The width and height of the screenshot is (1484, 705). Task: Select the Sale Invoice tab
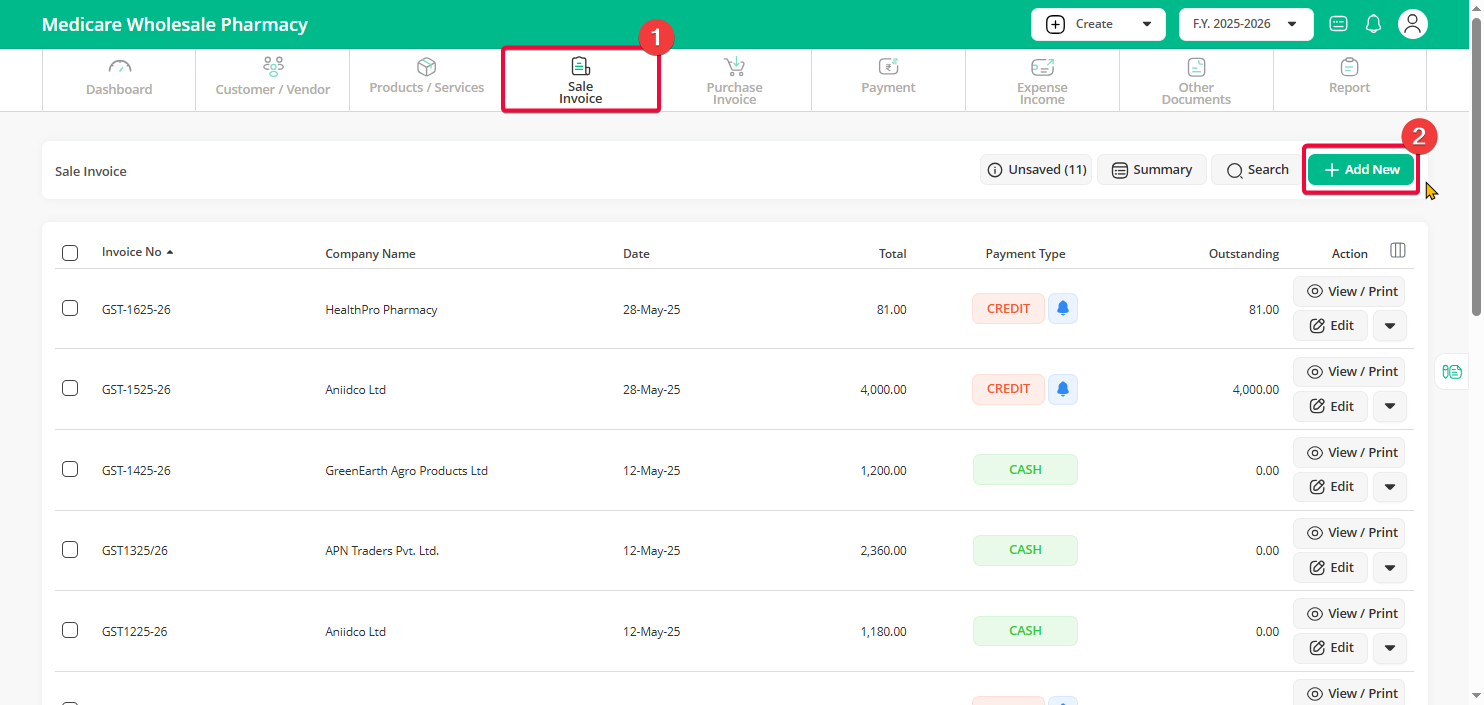[x=581, y=81]
